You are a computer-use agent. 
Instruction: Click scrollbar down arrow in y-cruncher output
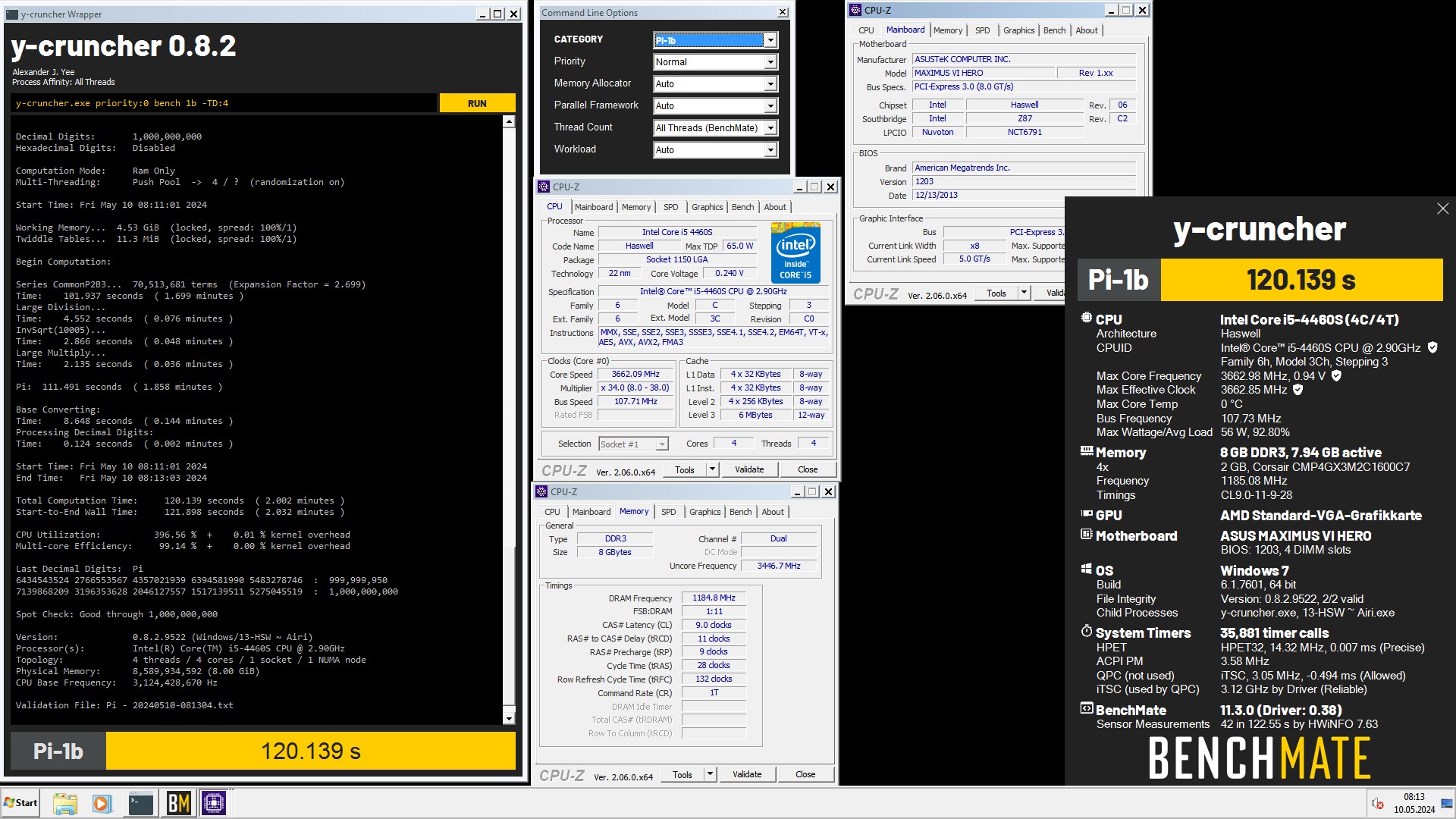tap(509, 718)
